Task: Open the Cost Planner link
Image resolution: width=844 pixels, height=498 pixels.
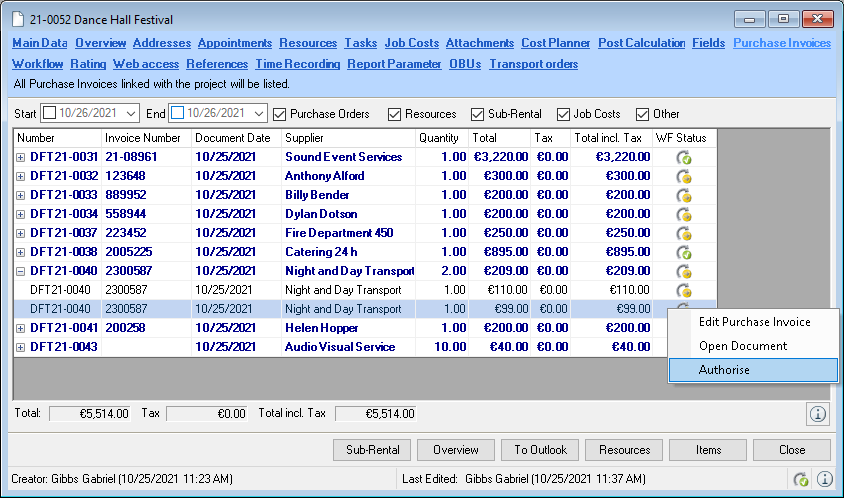Action: [555, 43]
